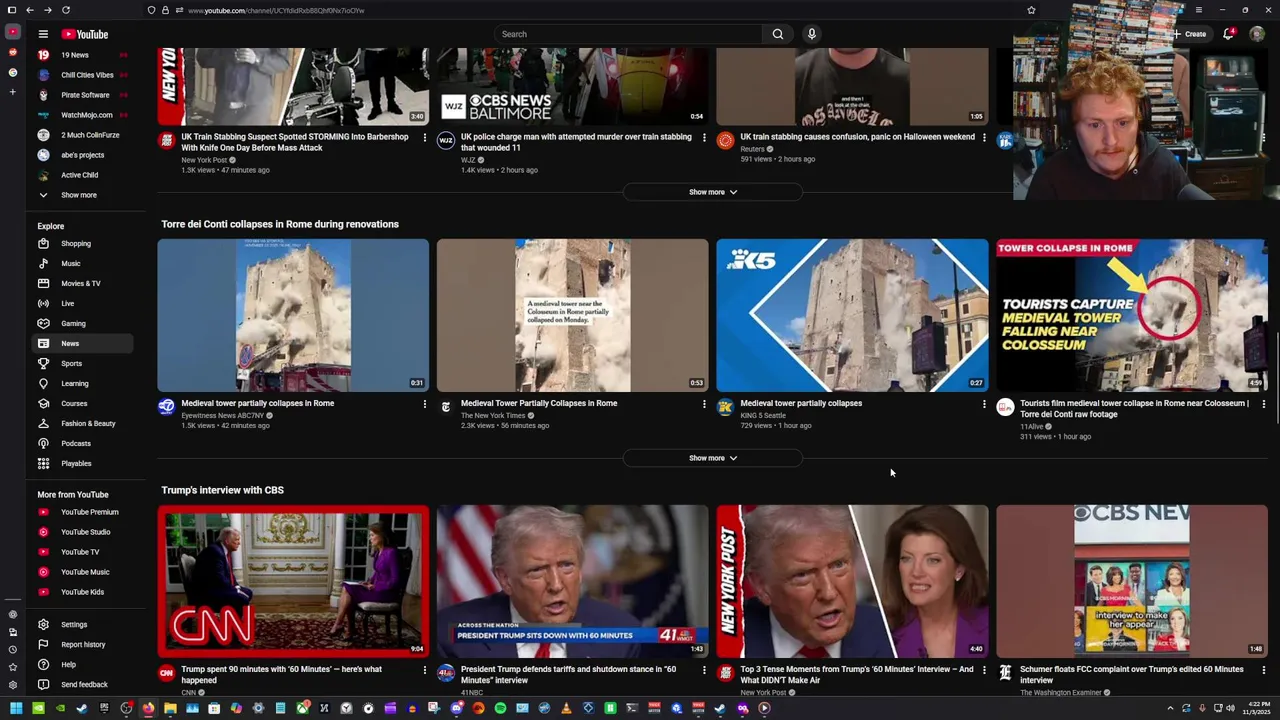
Task: Open abe's projects subscription
Action: (82, 155)
